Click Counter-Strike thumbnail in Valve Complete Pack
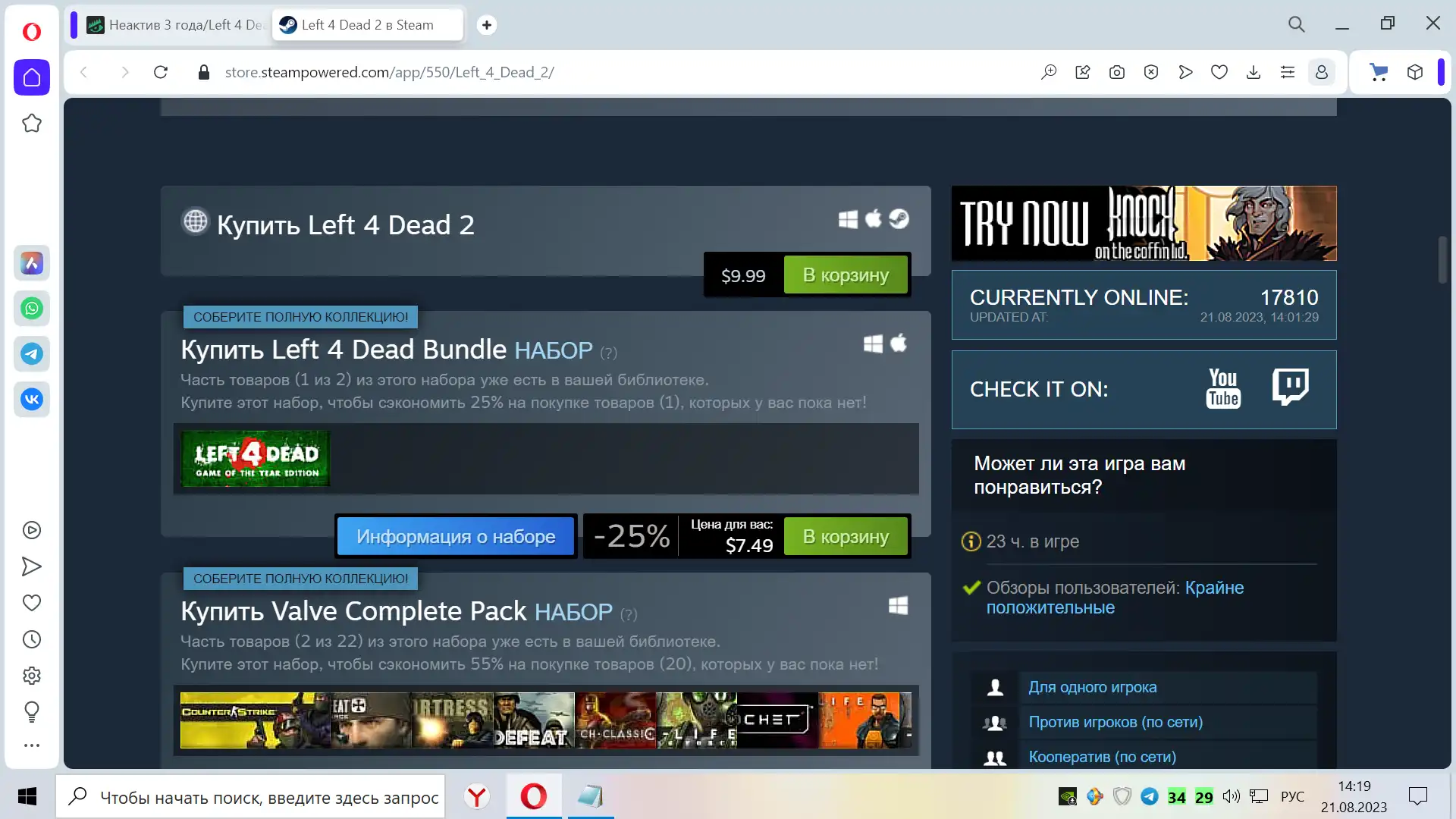The height and width of the screenshot is (819, 1456). [255, 720]
